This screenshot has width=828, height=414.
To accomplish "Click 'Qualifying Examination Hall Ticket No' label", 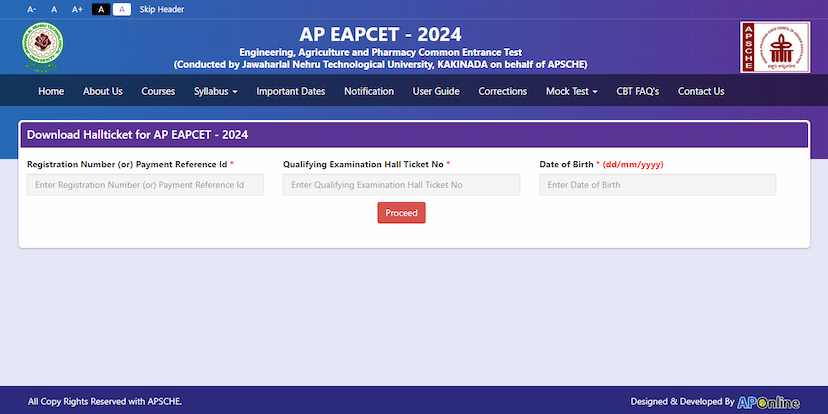I will pos(363,164).
